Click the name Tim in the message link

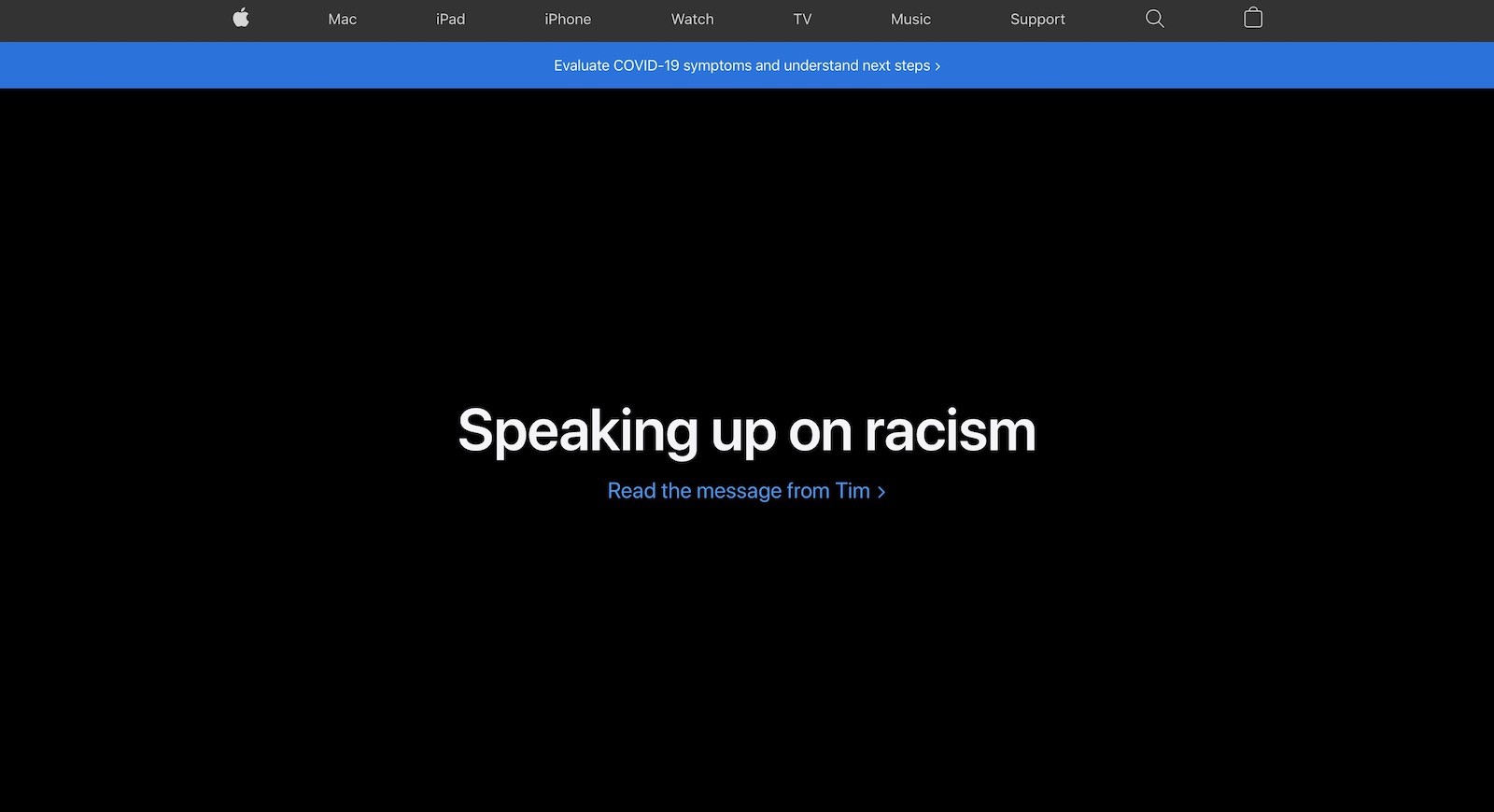(853, 491)
